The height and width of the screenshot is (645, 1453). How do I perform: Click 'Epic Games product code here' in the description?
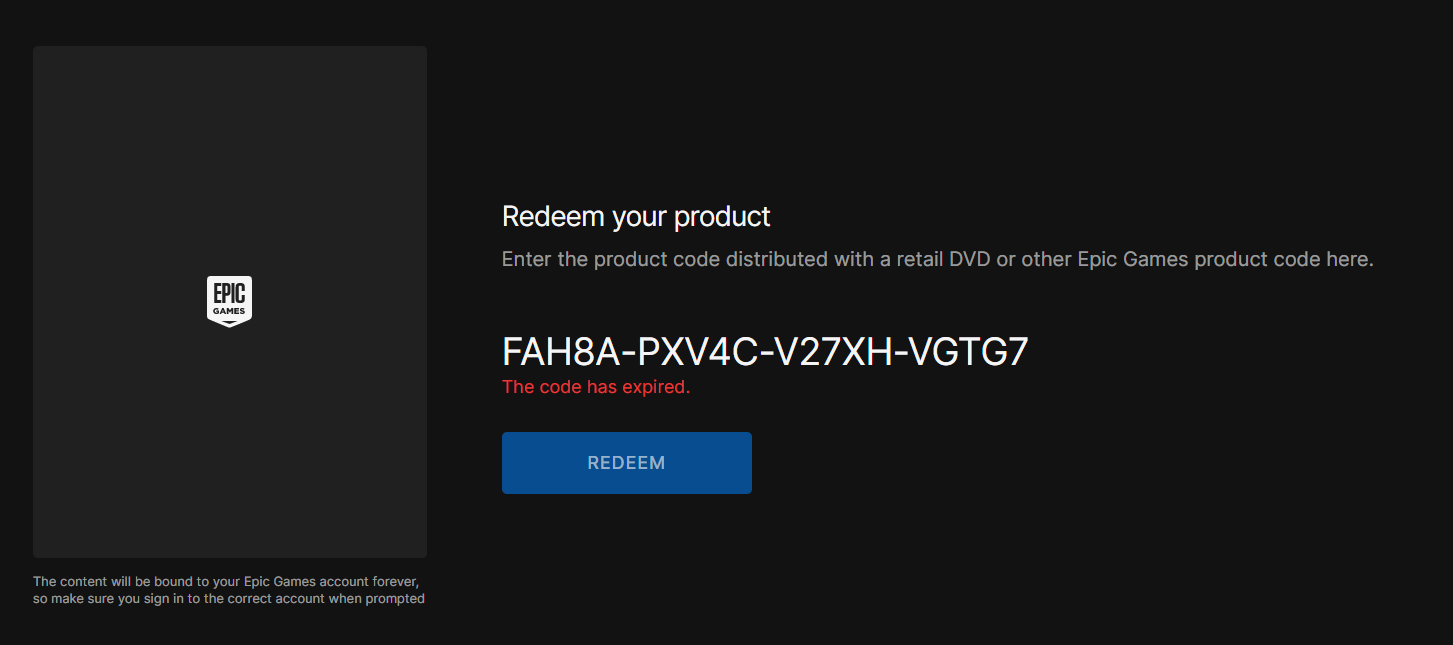1225,260
